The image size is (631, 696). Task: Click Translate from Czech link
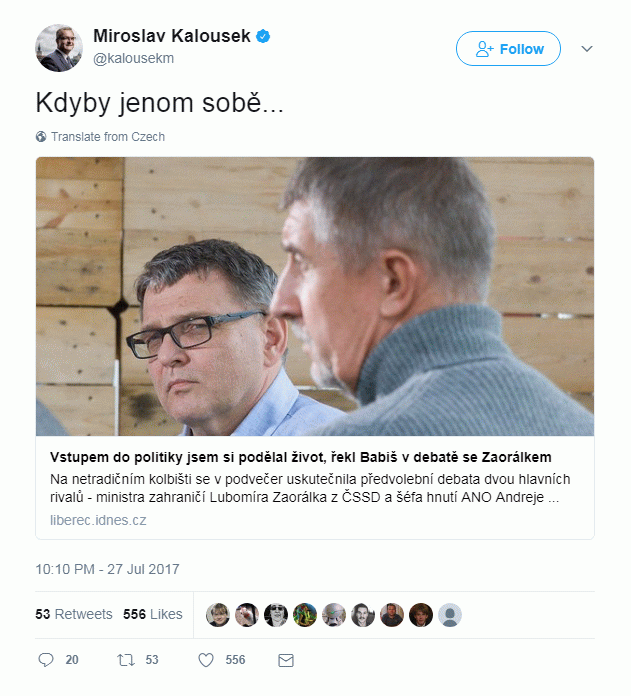[108, 137]
